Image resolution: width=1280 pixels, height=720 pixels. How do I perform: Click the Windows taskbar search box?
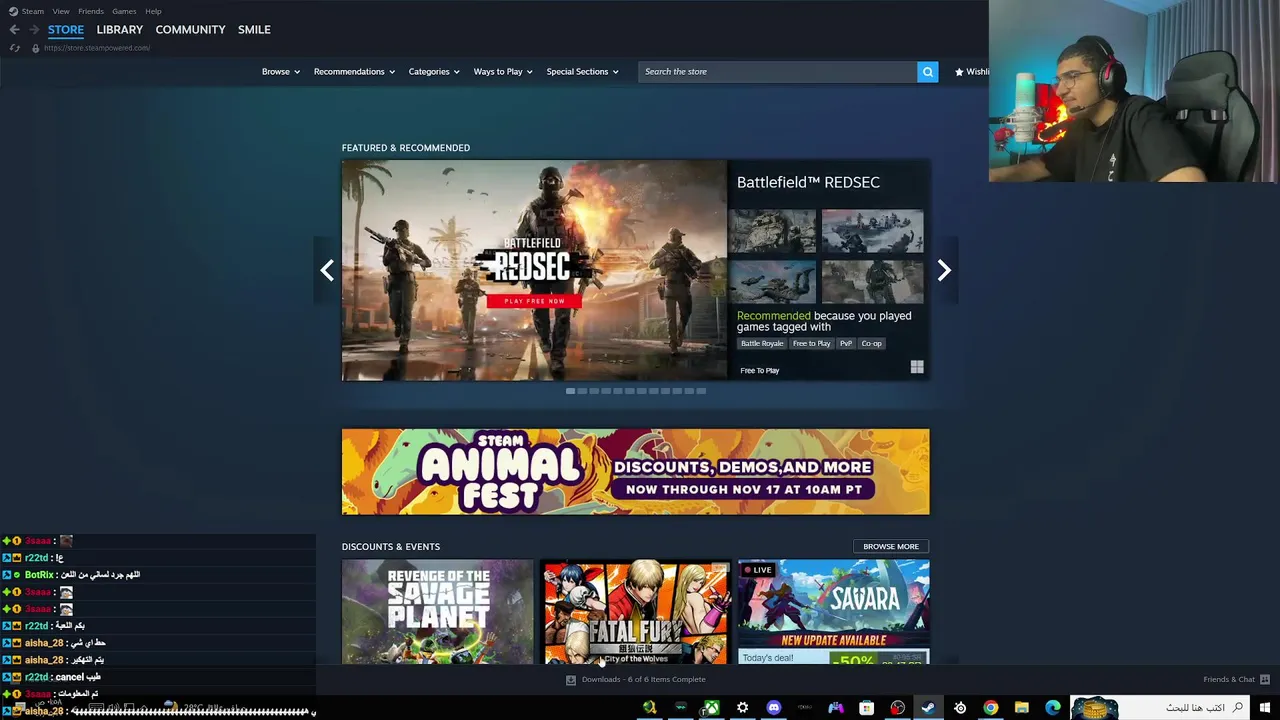1160,708
